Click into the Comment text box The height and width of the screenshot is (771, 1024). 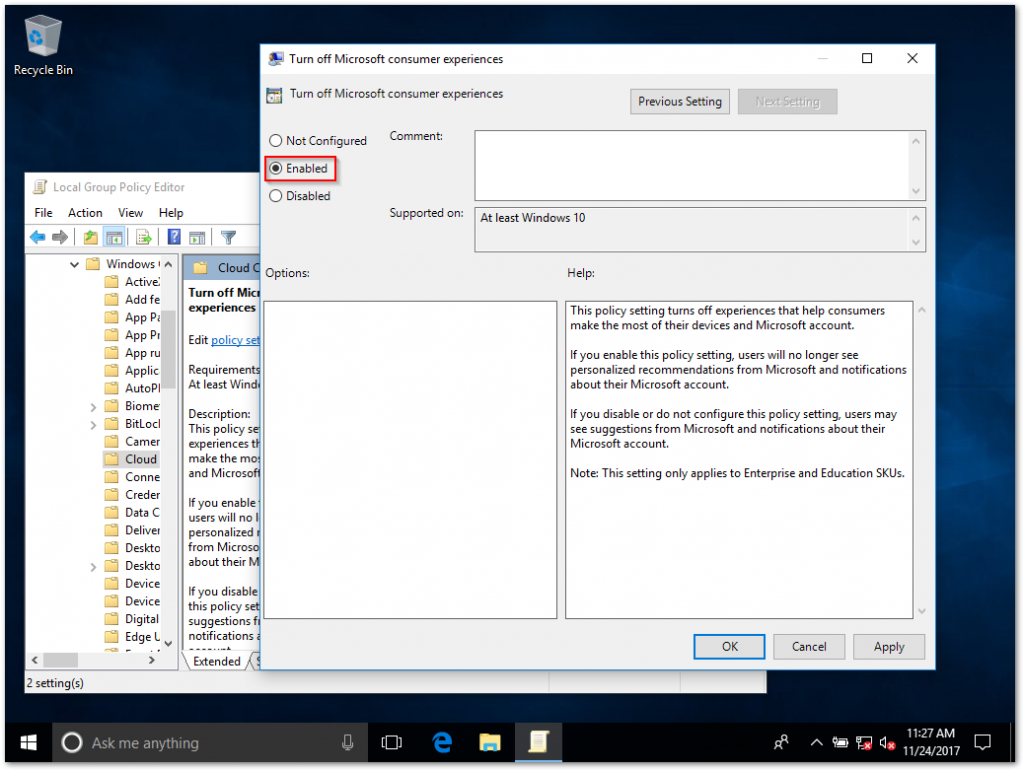(692, 165)
